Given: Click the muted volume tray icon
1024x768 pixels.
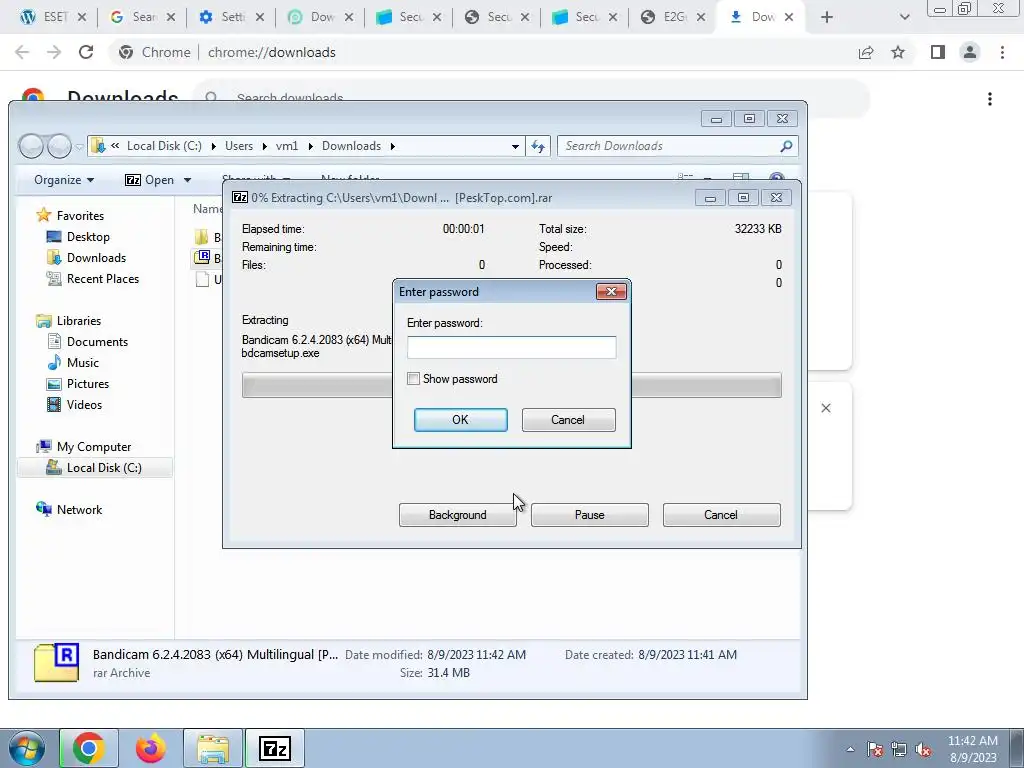Looking at the screenshot, I should (923, 749).
